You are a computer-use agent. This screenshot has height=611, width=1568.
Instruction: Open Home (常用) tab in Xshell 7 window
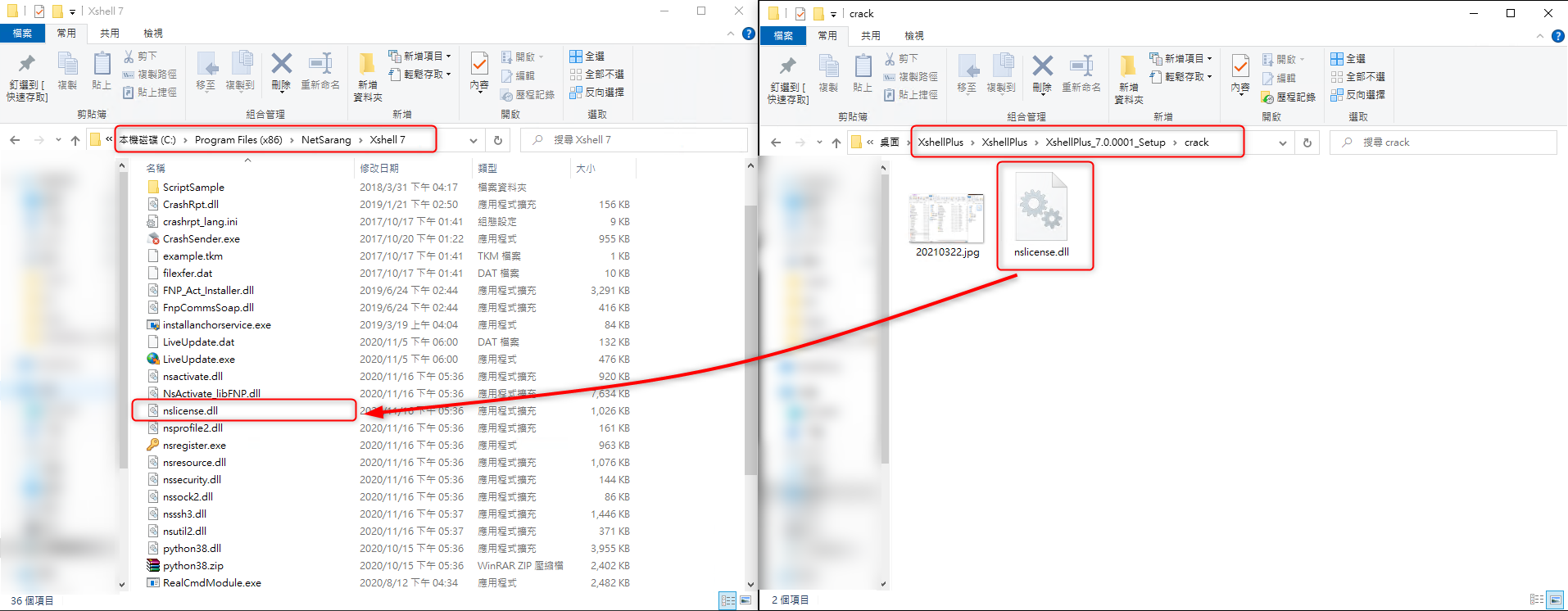tap(66, 34)
